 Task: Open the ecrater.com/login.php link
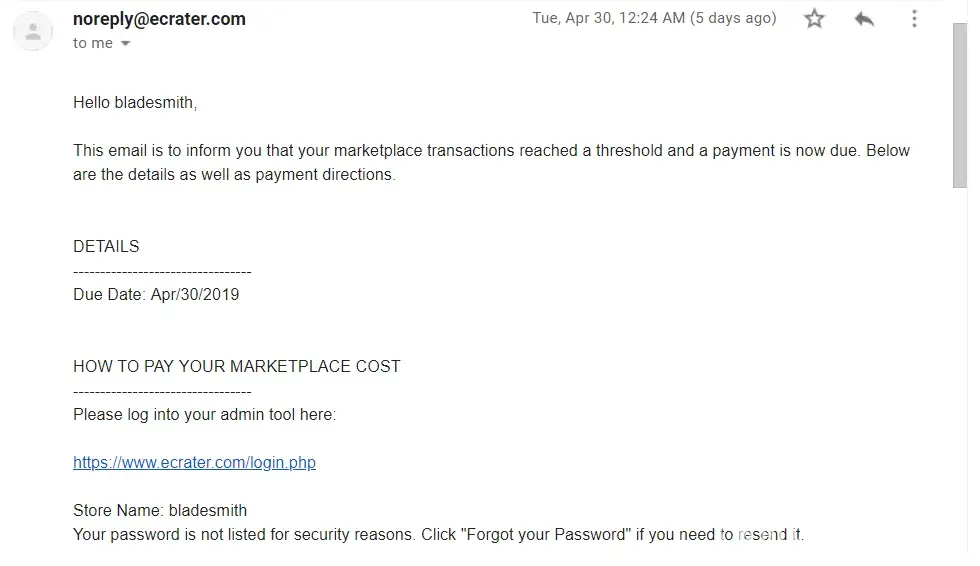coord(194,463)
